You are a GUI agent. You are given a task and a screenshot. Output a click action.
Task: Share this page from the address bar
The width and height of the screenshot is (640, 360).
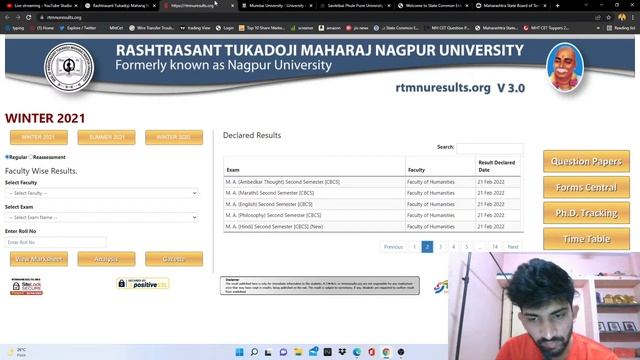(598, 18)
